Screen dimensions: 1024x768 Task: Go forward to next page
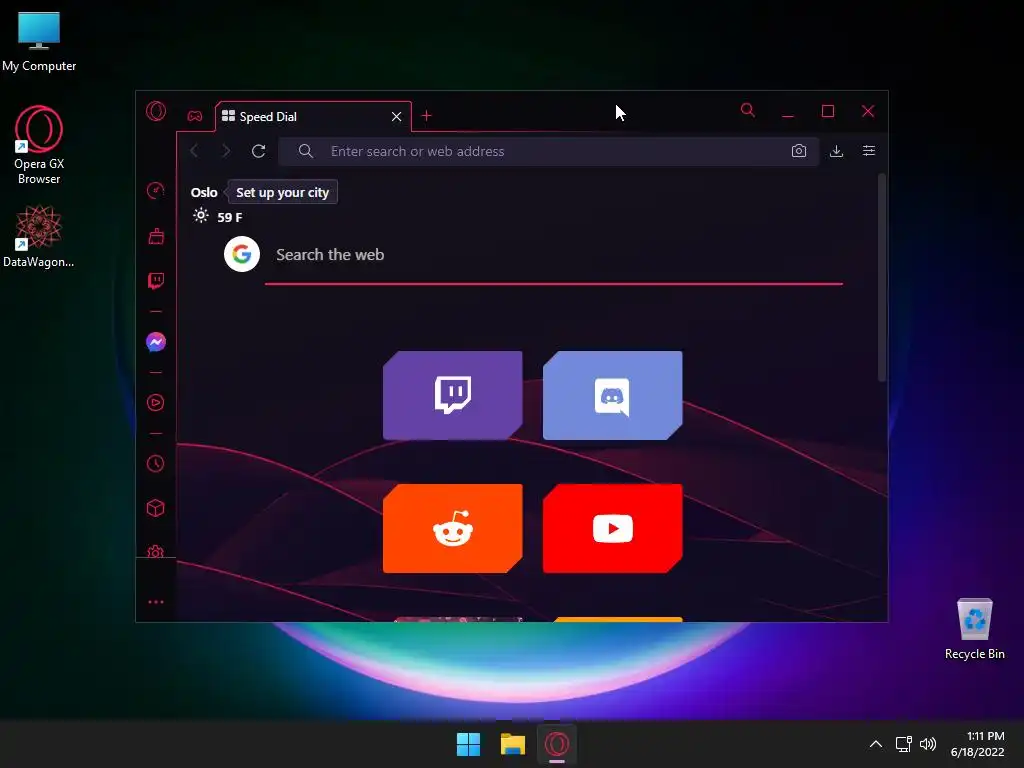point(226,151)
